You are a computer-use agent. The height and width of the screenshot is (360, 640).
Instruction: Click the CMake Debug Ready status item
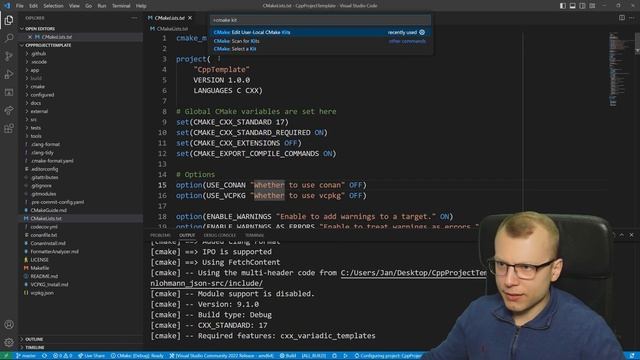coord(137,356)
